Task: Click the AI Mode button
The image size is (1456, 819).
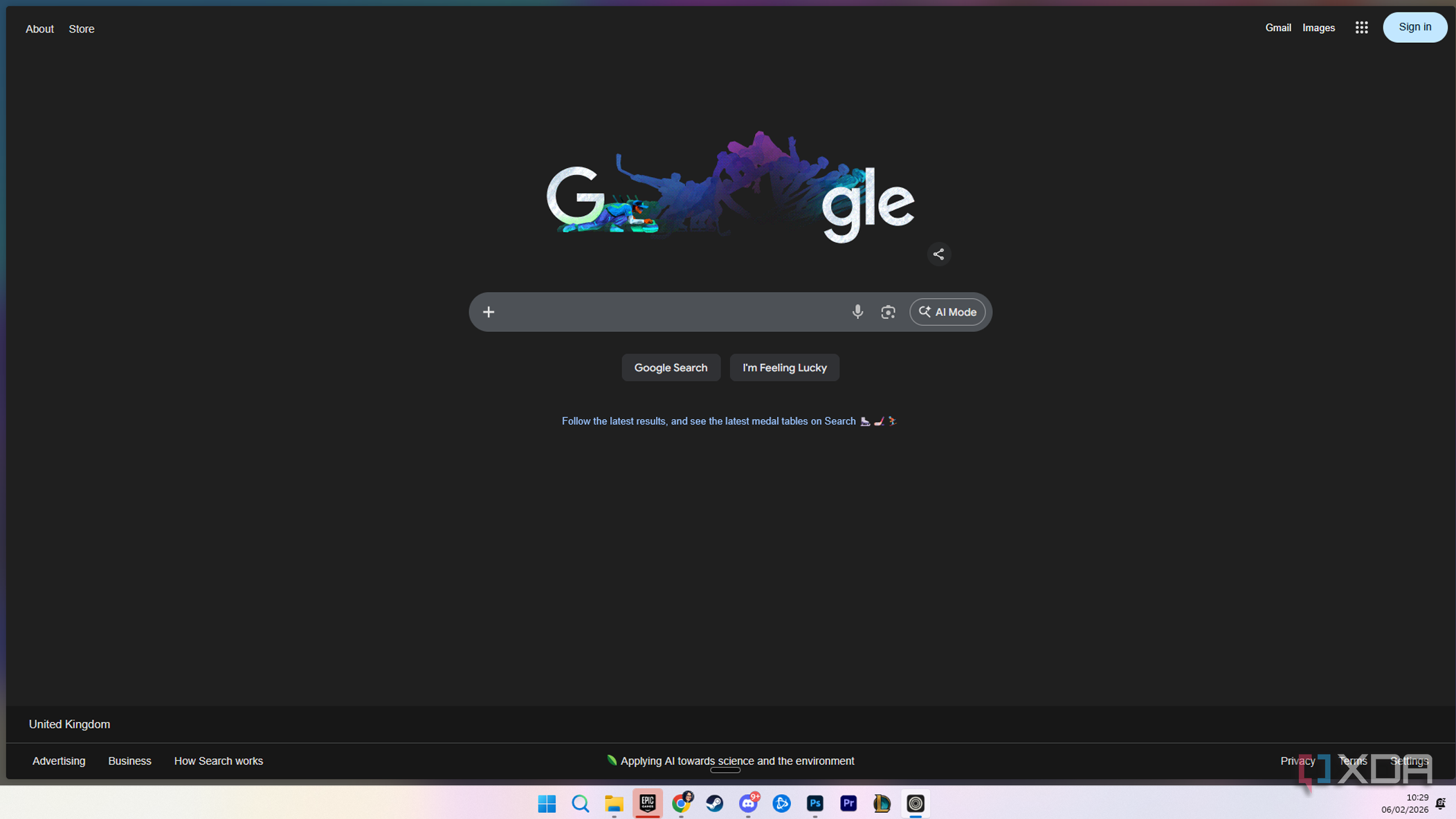Action: (947, 312)
